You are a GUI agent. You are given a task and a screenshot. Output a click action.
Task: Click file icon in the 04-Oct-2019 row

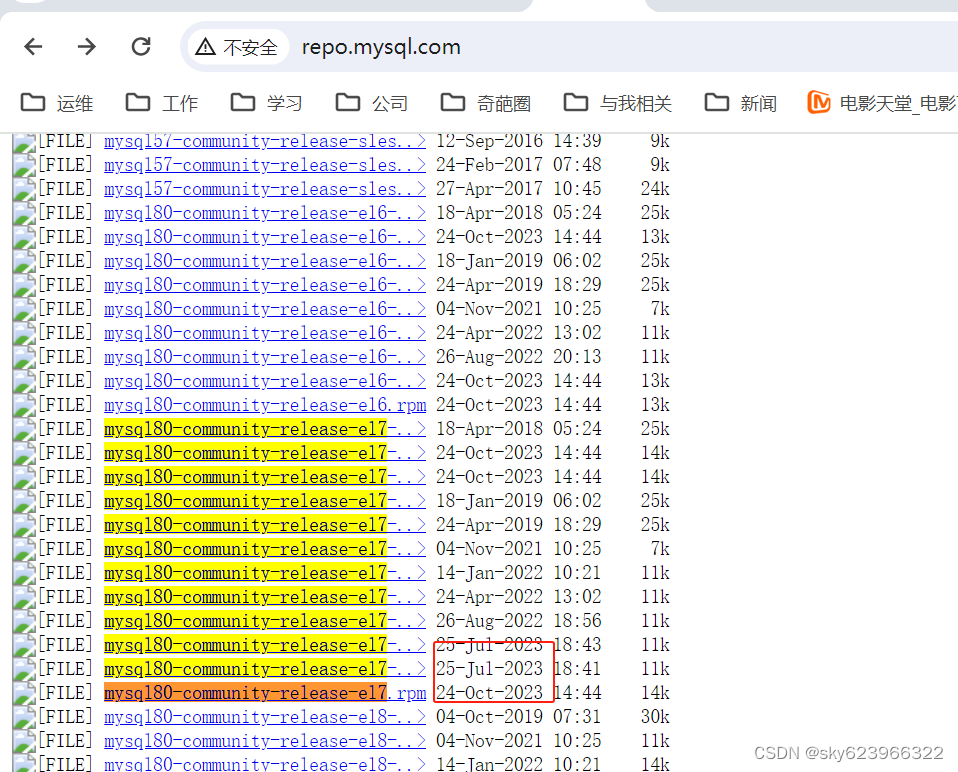click(24, 718)
